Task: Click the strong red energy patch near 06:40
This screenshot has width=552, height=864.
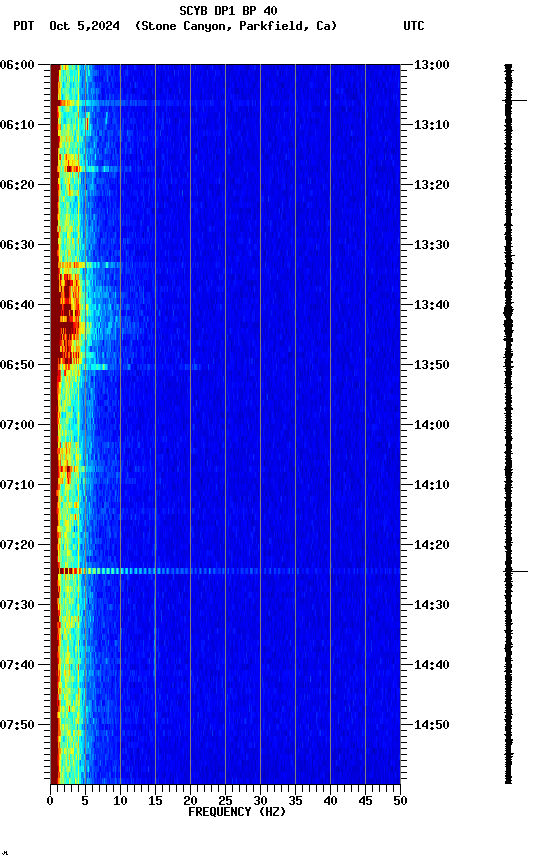Action: [x=69, y=320]
